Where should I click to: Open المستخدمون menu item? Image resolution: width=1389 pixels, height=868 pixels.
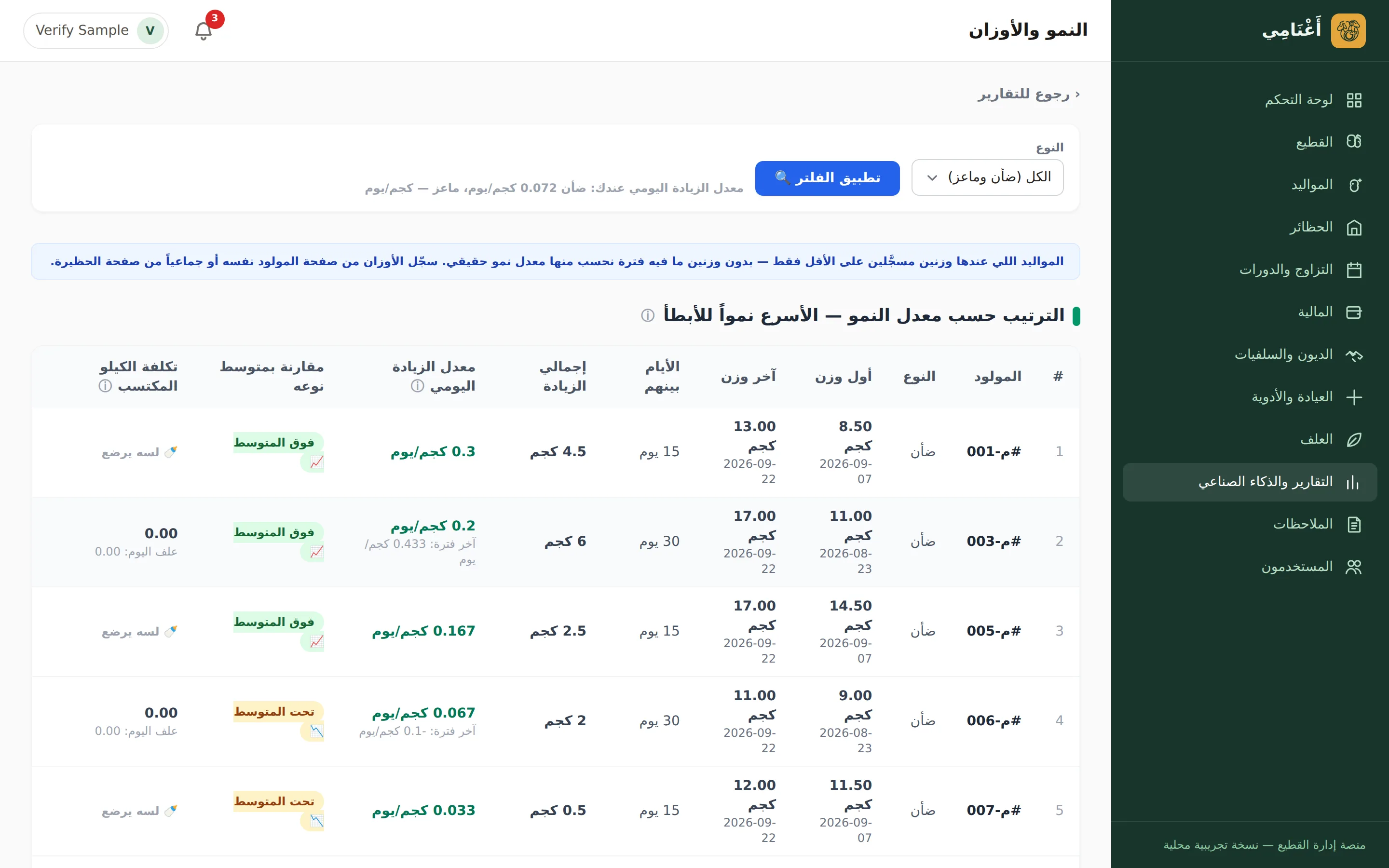pyautogui.click(x=1250, y=567)
